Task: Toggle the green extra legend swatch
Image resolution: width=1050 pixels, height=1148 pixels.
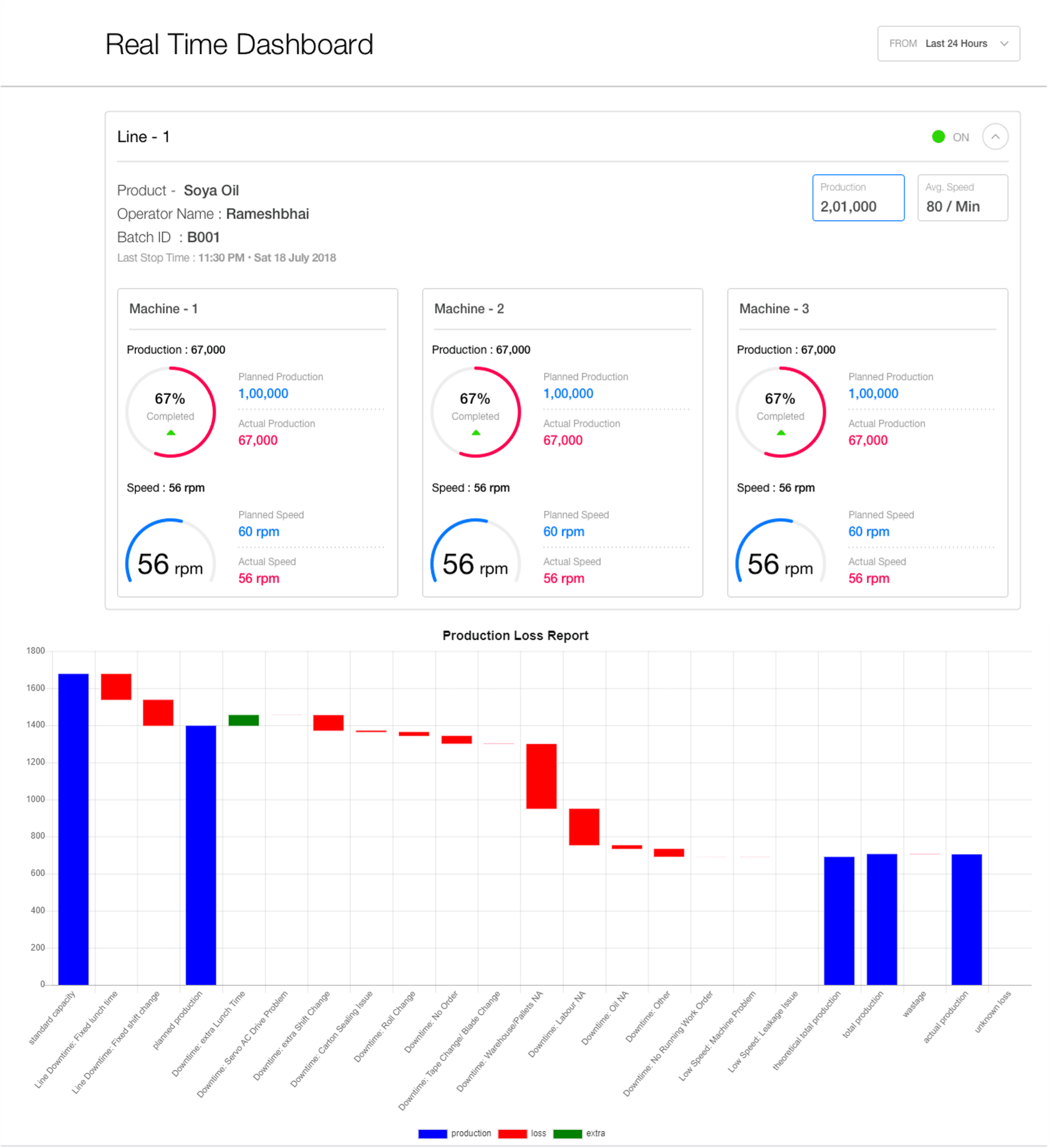Action: pyautogui.click(x=567, y=1133)
